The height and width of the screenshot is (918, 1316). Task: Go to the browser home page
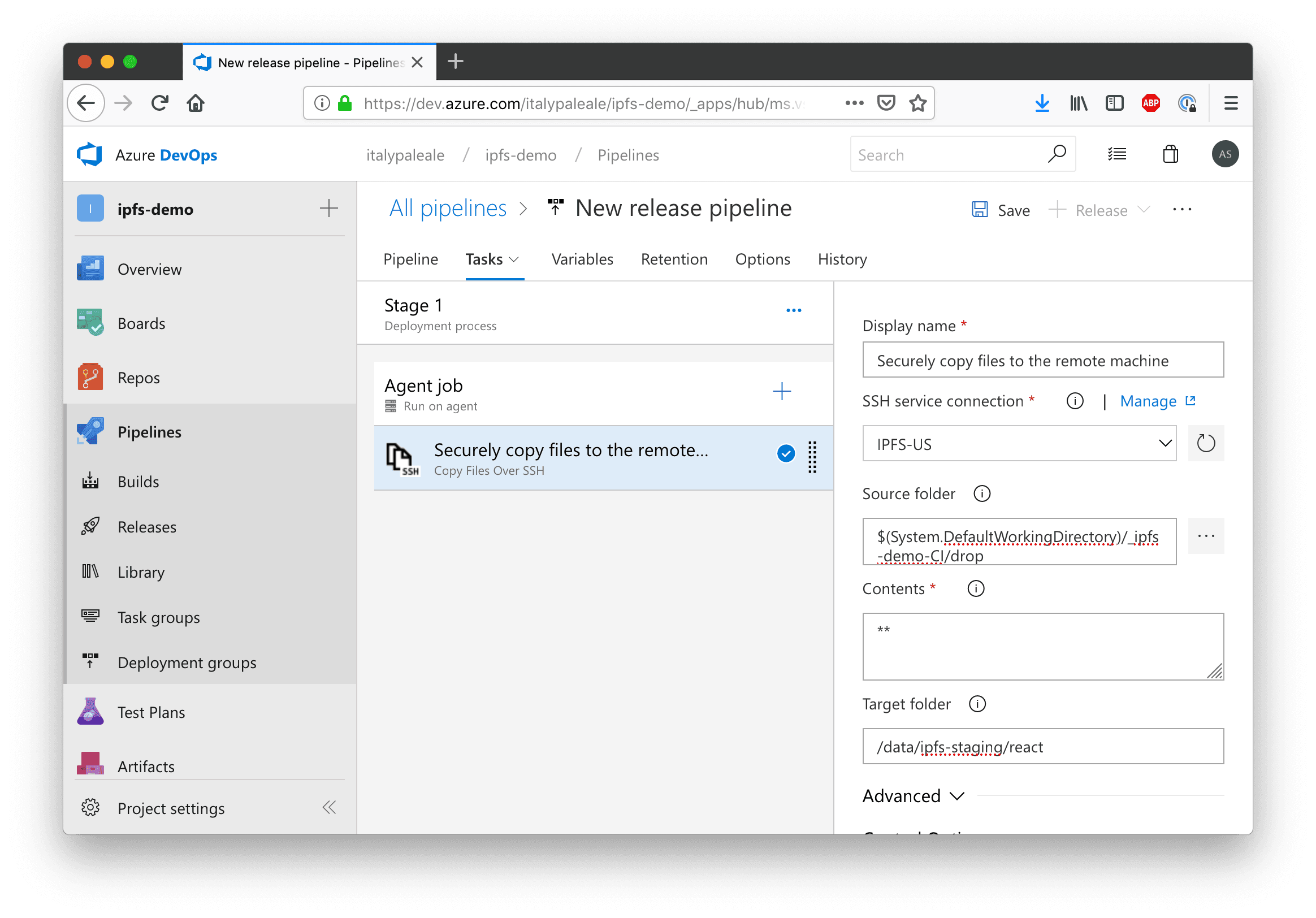196,103
